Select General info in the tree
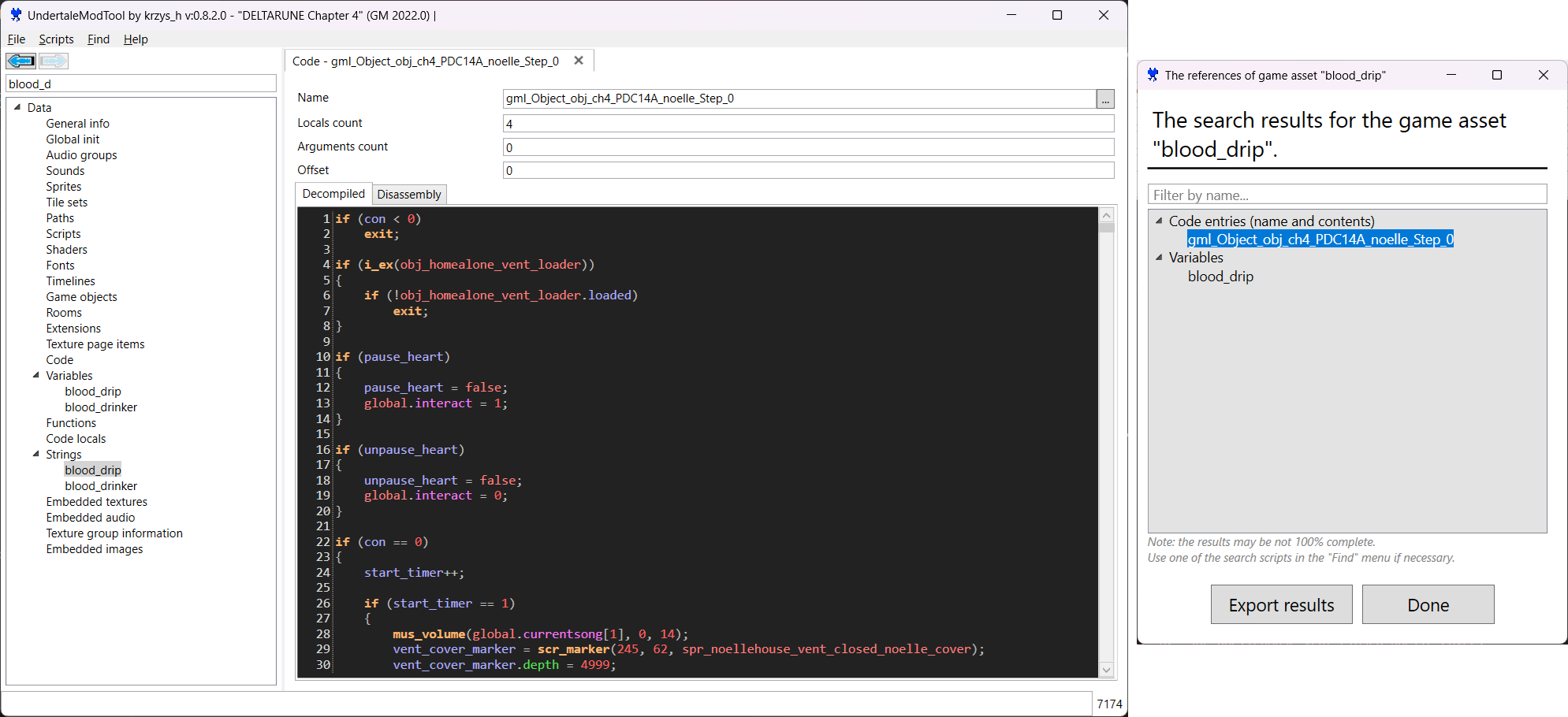The width and height of the screenshot is (1568, 717). 77,124
